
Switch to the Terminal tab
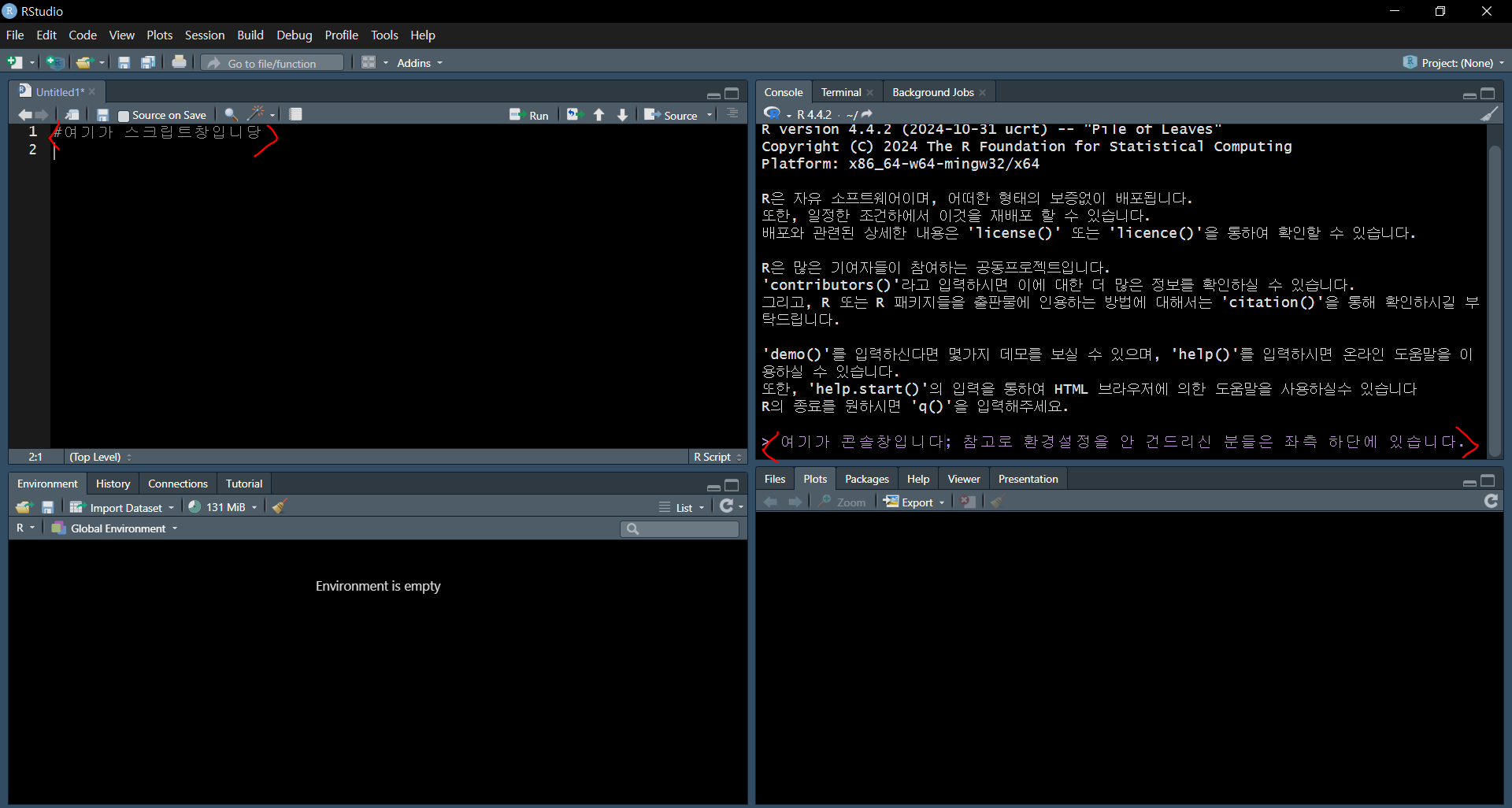[841, 93]
